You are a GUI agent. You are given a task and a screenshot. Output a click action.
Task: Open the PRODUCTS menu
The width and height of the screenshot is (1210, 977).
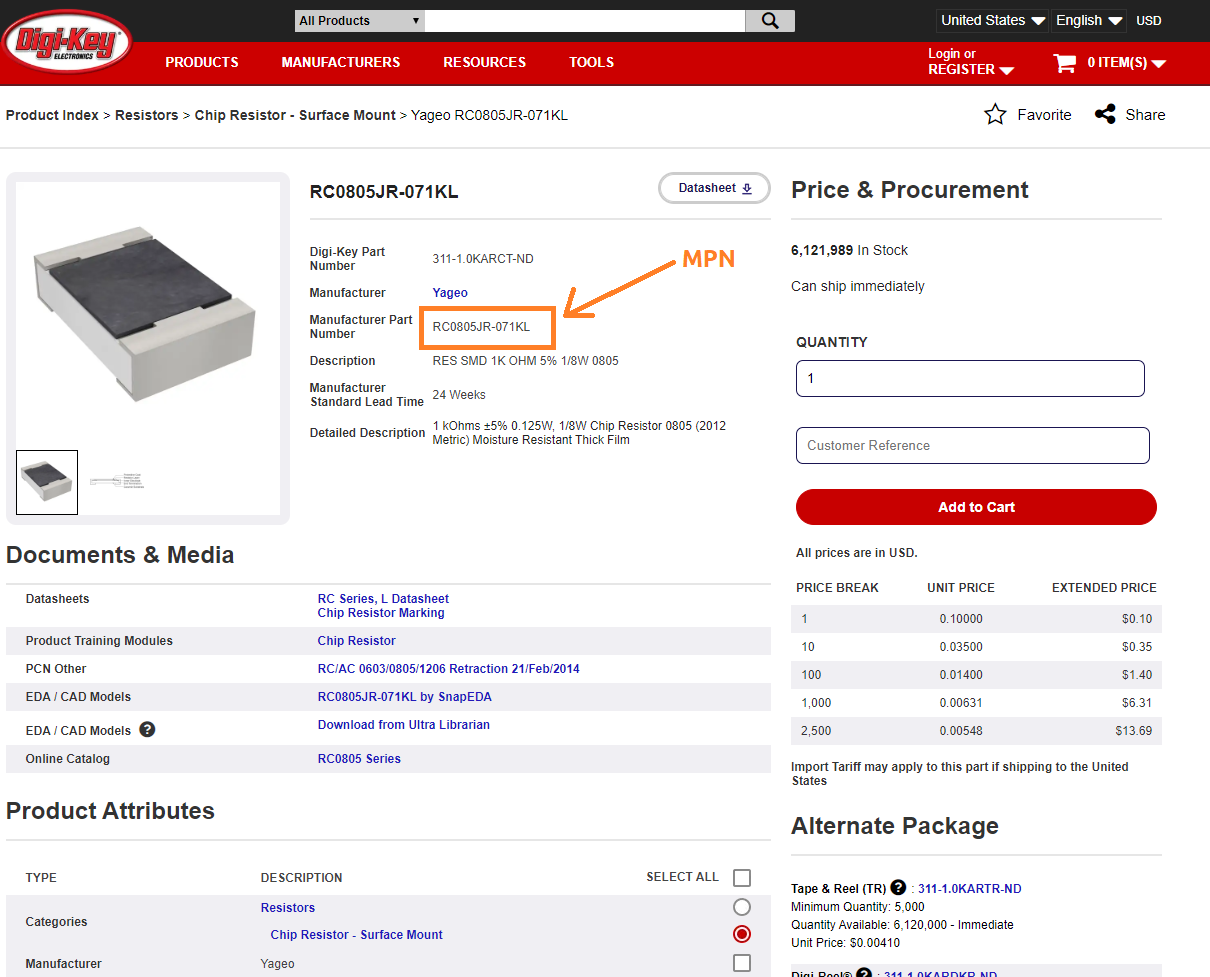[202, 62]
